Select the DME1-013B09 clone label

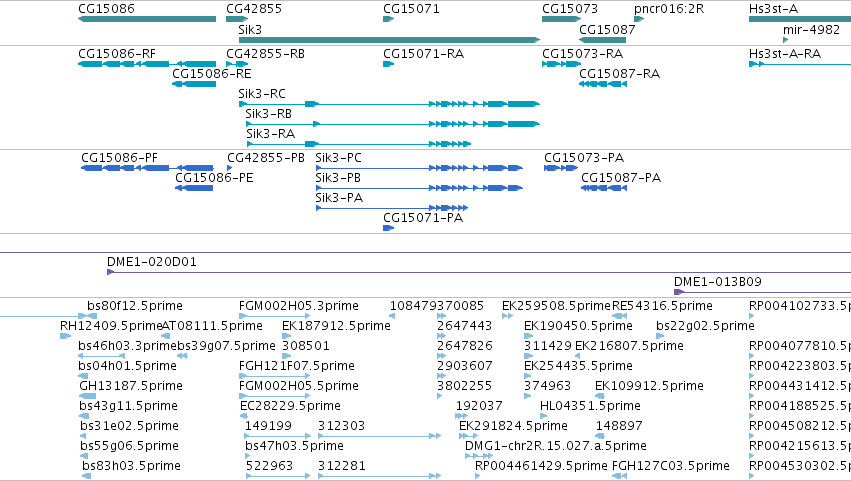717,282
